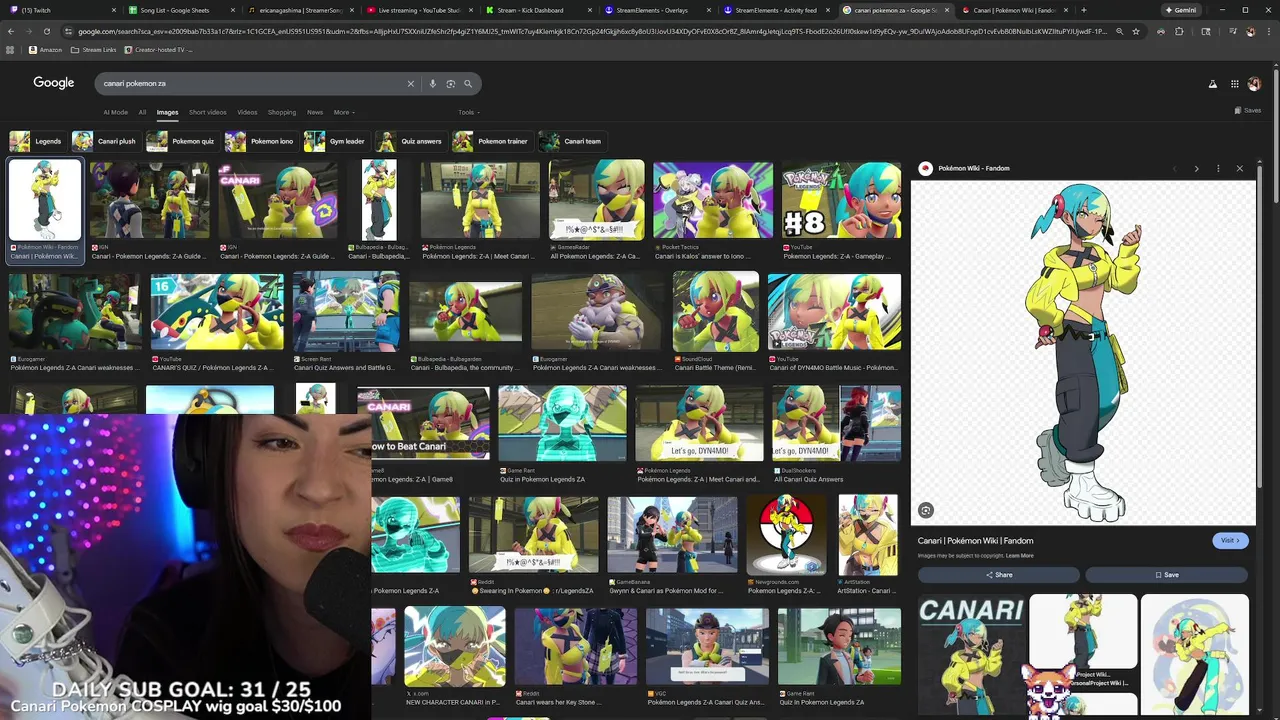The image size is (1280, 720).
Task: Open CANARI title related image in preview
Action: [971, 655]
